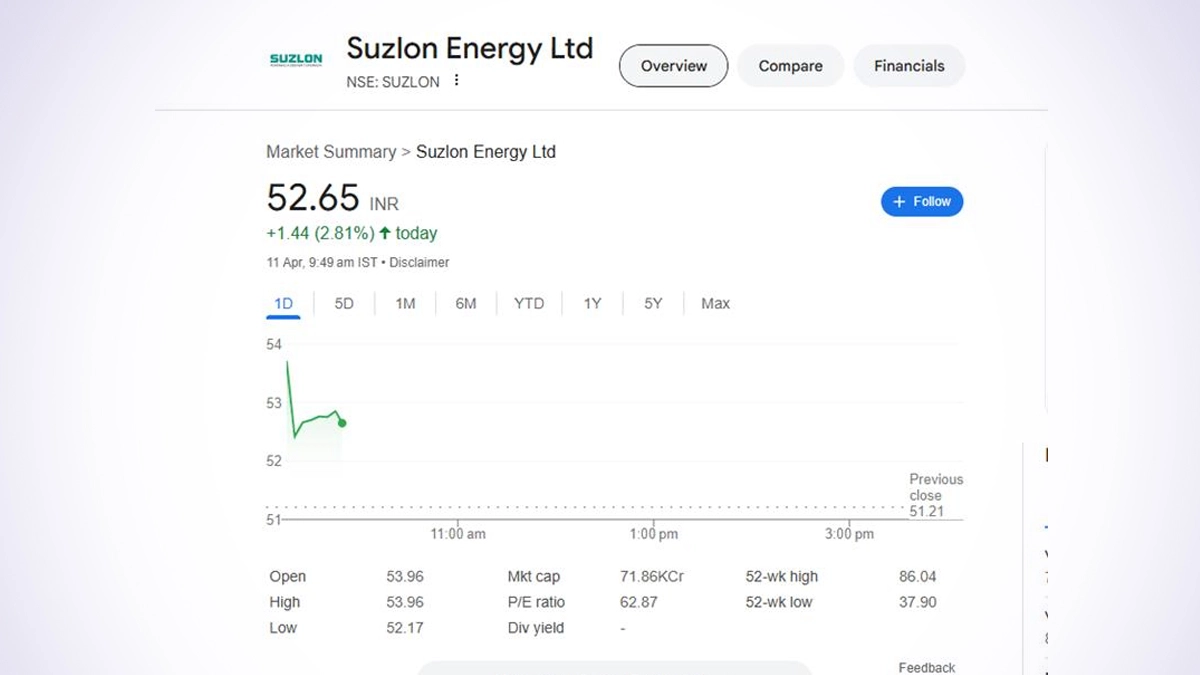View the Max chart range
Viewport: 1200px width, 675px height.
(715, 303)
